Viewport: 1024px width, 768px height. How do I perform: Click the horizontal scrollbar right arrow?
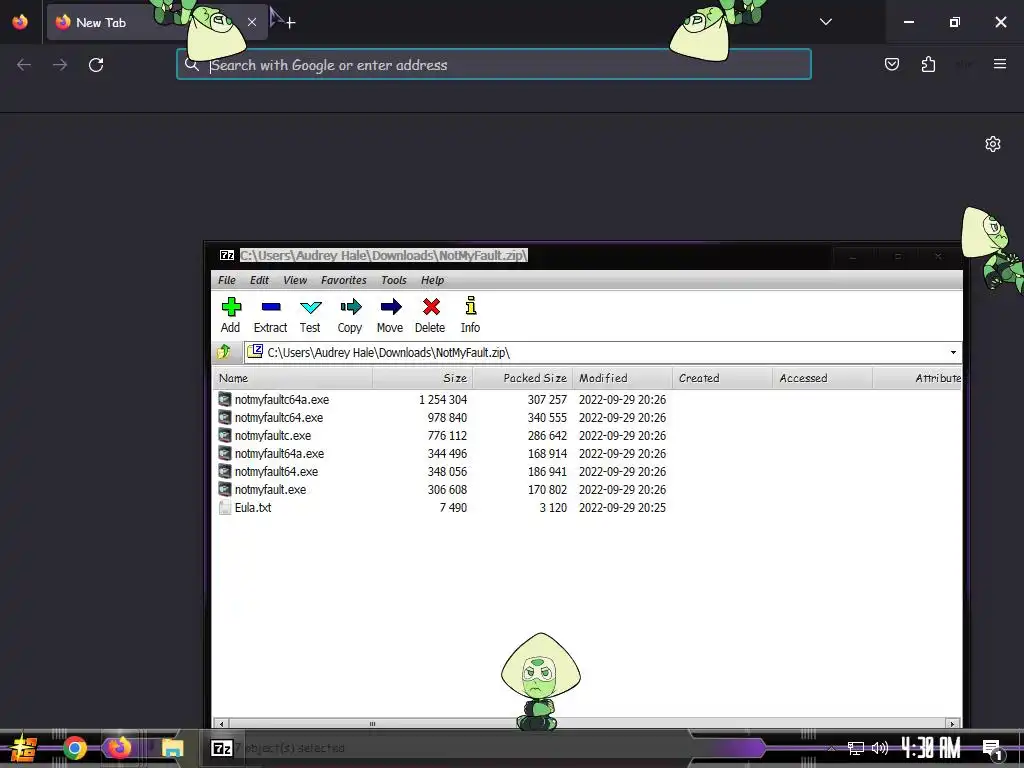953,724
